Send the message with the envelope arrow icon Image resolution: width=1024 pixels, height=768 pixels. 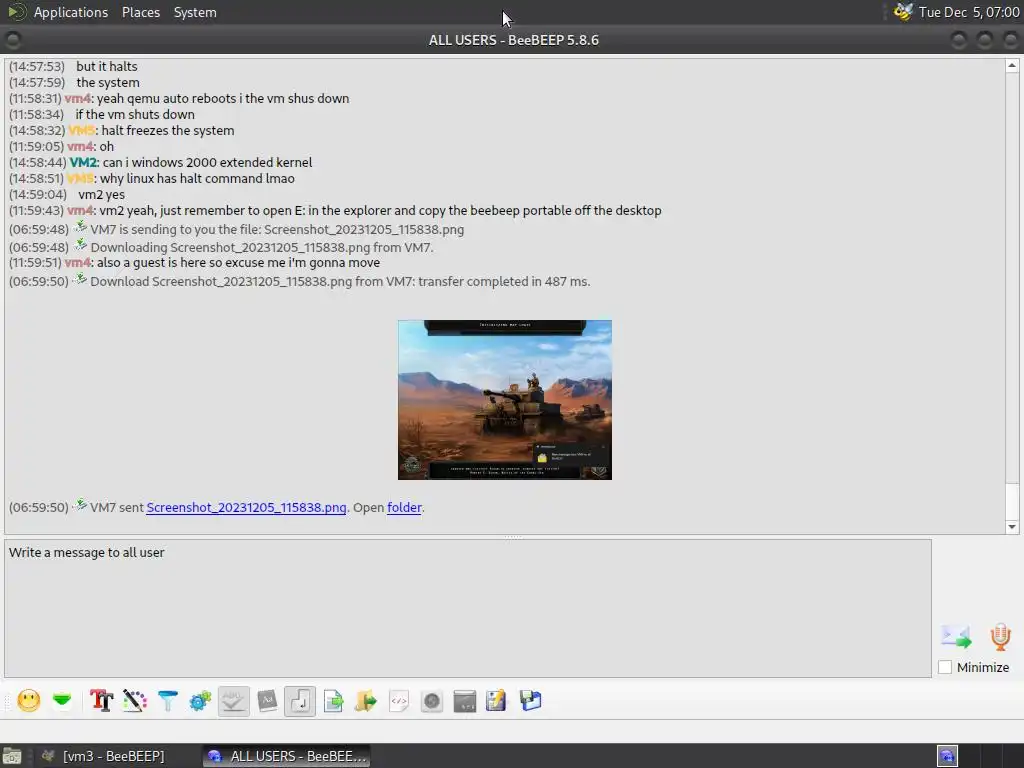click(x=956, y=637)
